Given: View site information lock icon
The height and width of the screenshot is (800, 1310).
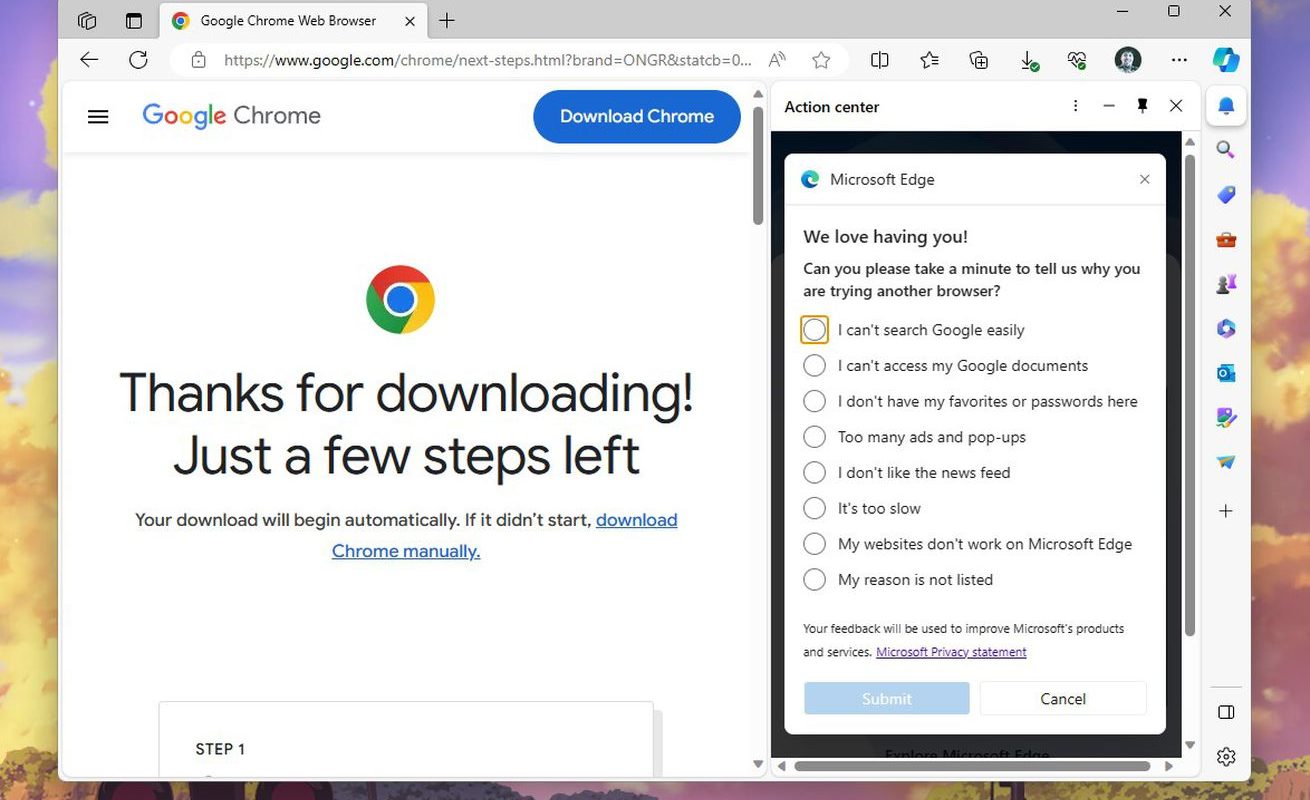Looking at the screenshot, I should point(198,60).
